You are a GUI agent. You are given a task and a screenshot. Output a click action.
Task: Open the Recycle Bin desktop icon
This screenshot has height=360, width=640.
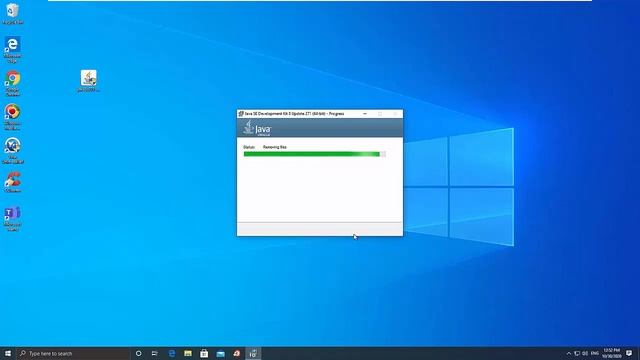pyautogui.click(x=12, y=13)
